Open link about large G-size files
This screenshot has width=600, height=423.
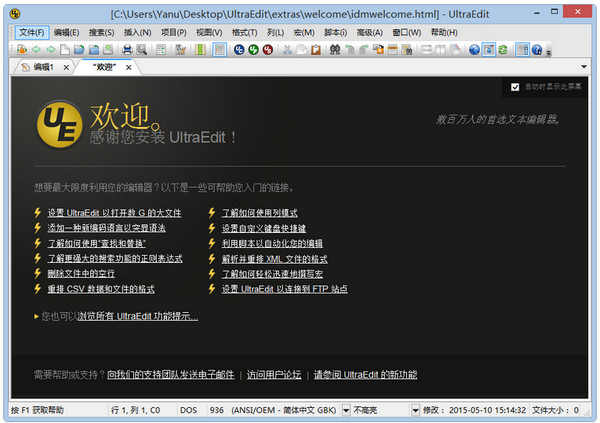pos(114,213)
